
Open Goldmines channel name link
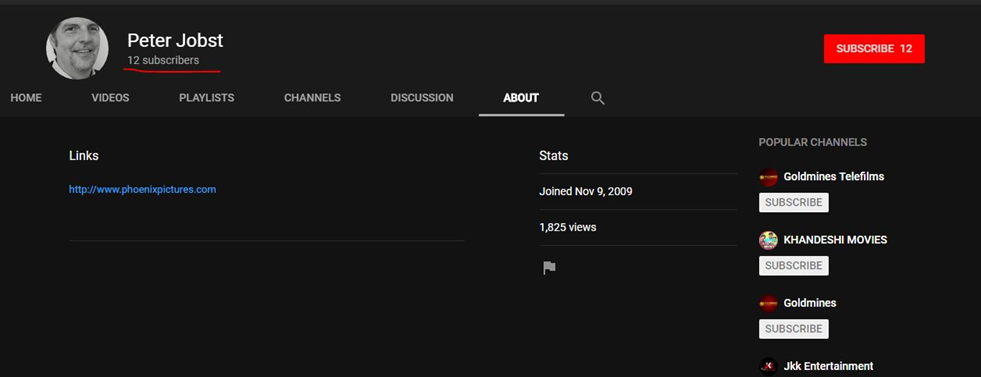[810, 303]
